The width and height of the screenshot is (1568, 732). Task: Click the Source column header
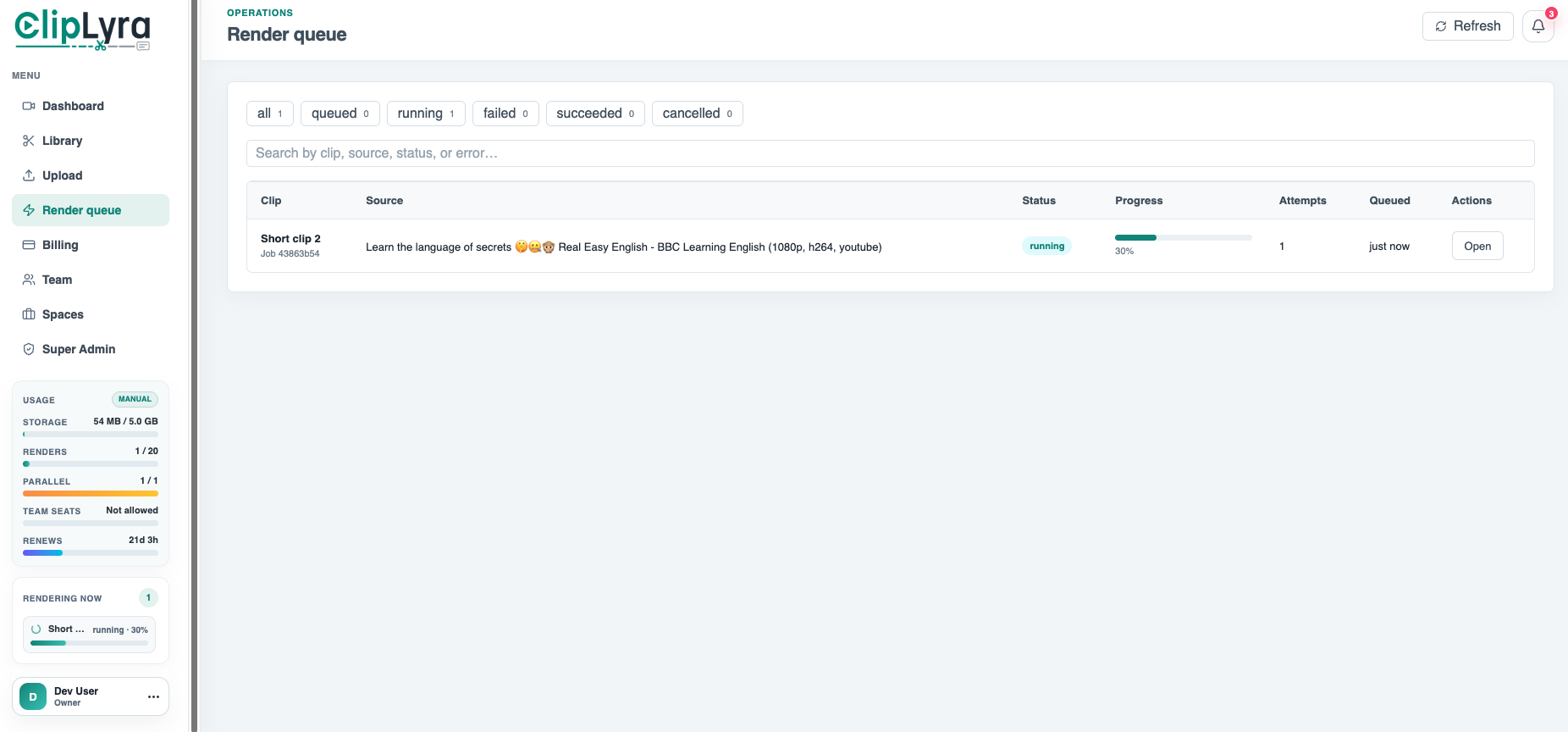384,201
